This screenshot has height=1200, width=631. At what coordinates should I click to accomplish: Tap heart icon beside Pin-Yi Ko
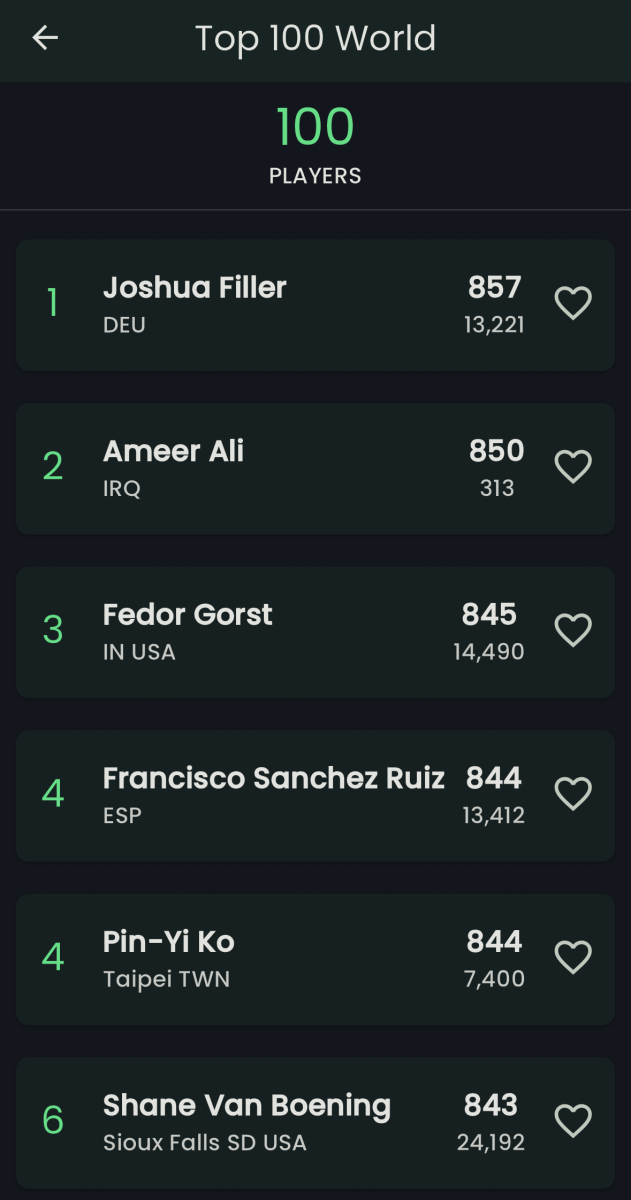tap(573, 958)
